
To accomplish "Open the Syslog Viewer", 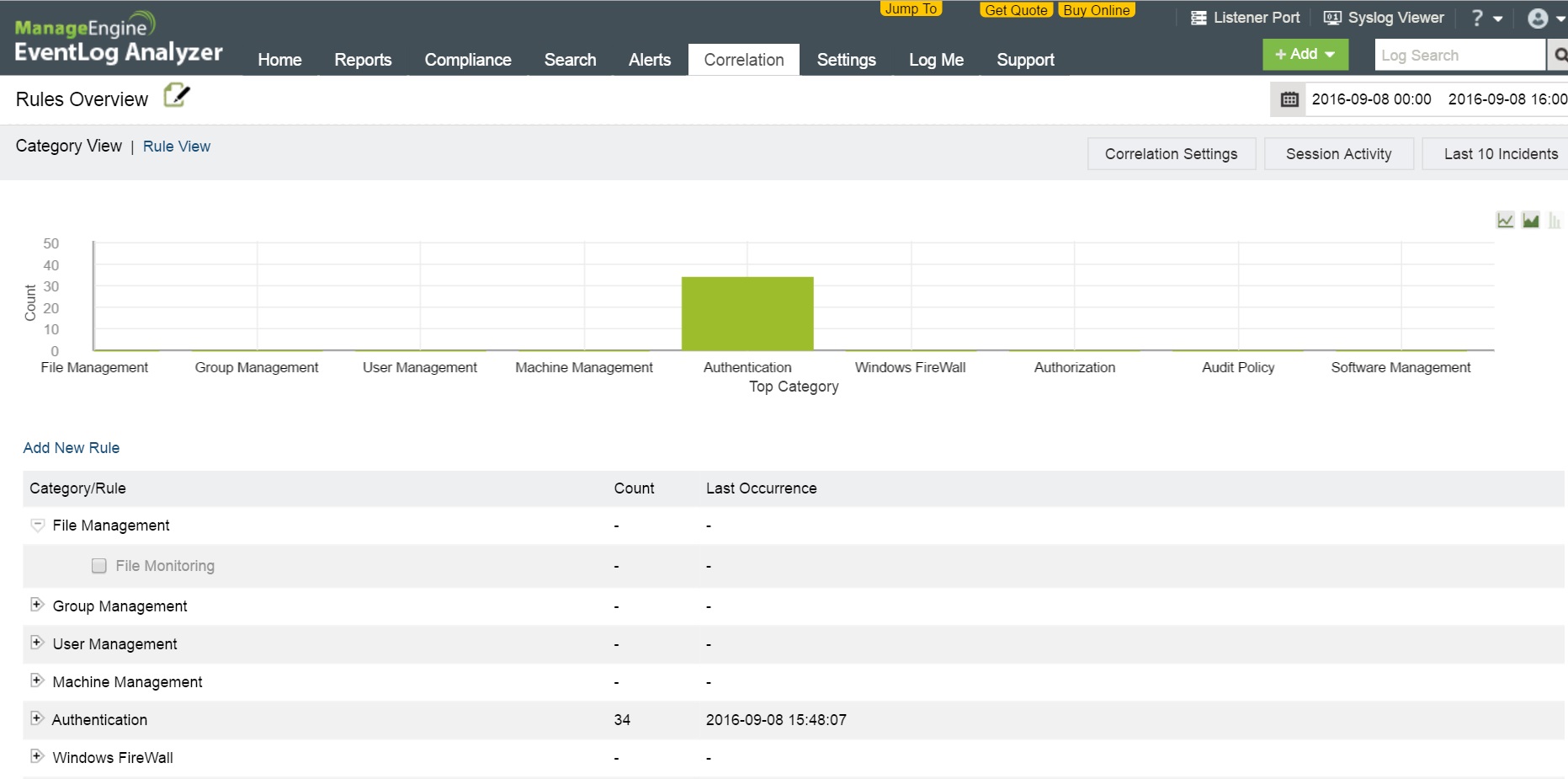I will [x=1384, y=18].
